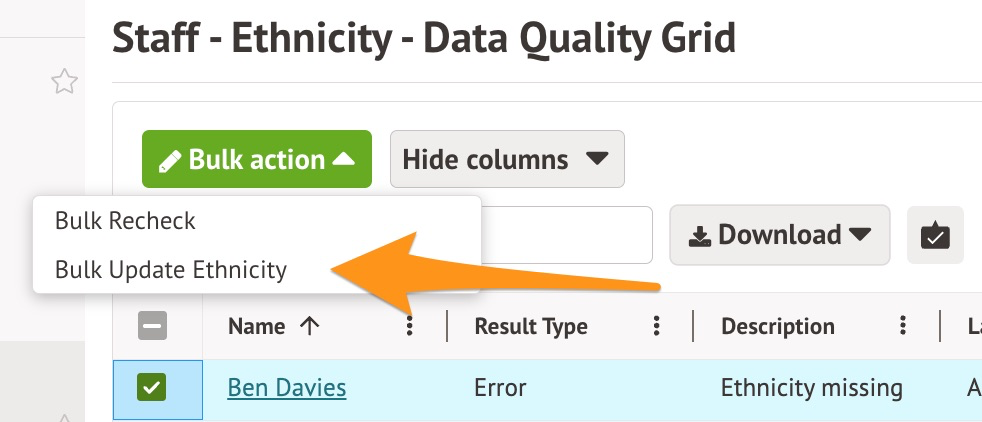The height and width of the screenshot is (422, 982).
Task: Collapse the Bulk action dropdown
Action: pyautogui.click(x=343, y=160)
